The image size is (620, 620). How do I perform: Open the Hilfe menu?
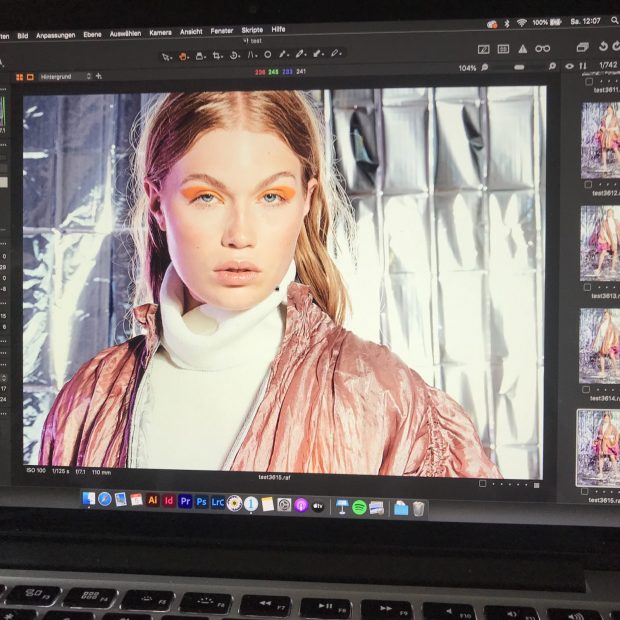pos(278,29)
